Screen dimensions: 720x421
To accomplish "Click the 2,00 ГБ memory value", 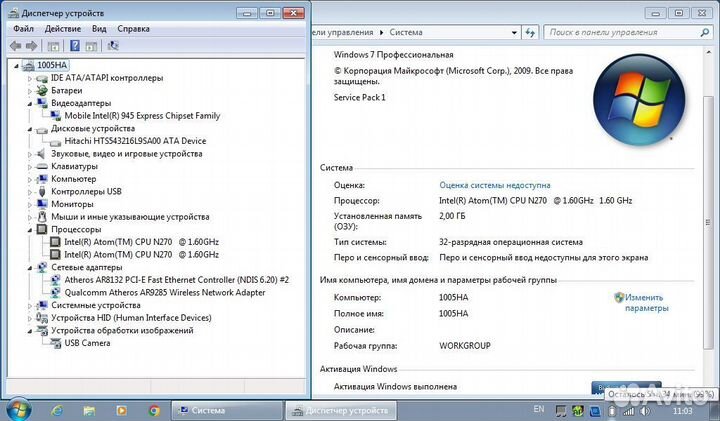I will pos(452,216).
